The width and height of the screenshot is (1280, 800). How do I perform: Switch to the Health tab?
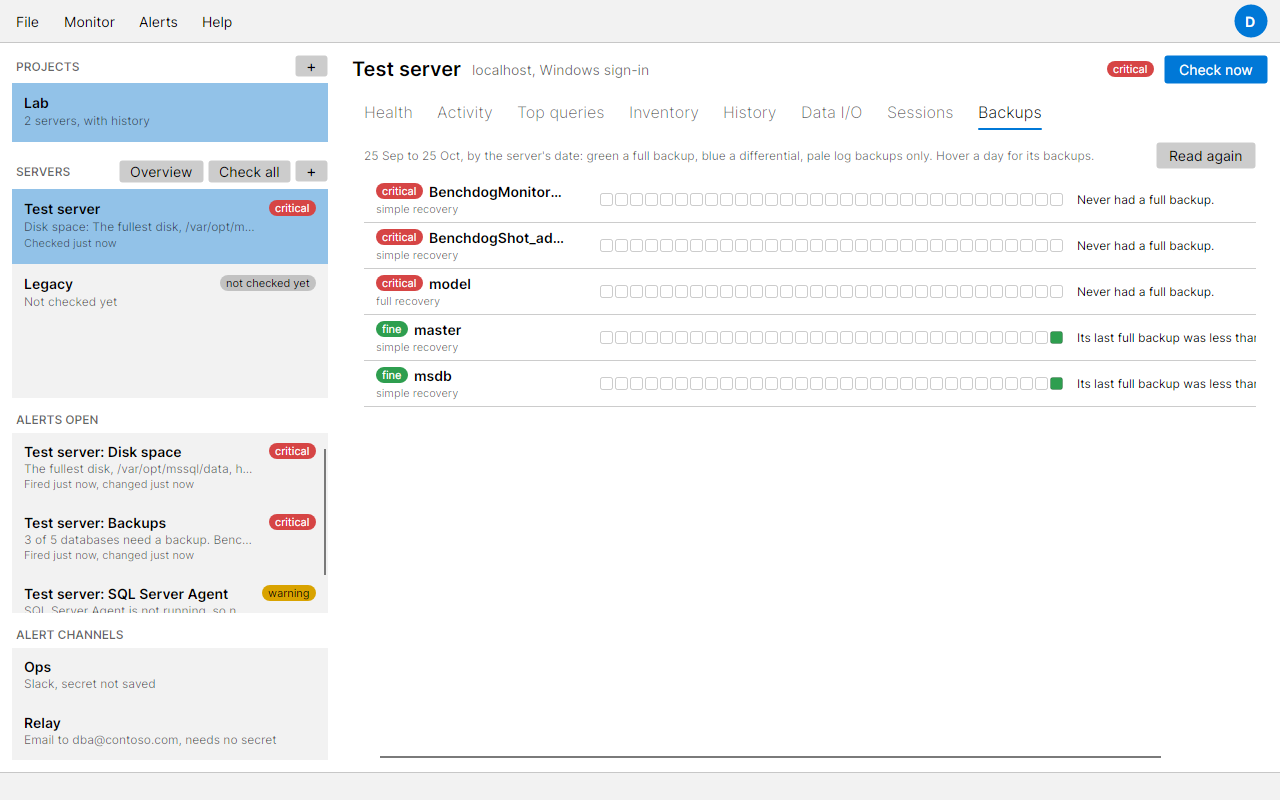pos(388,113)
